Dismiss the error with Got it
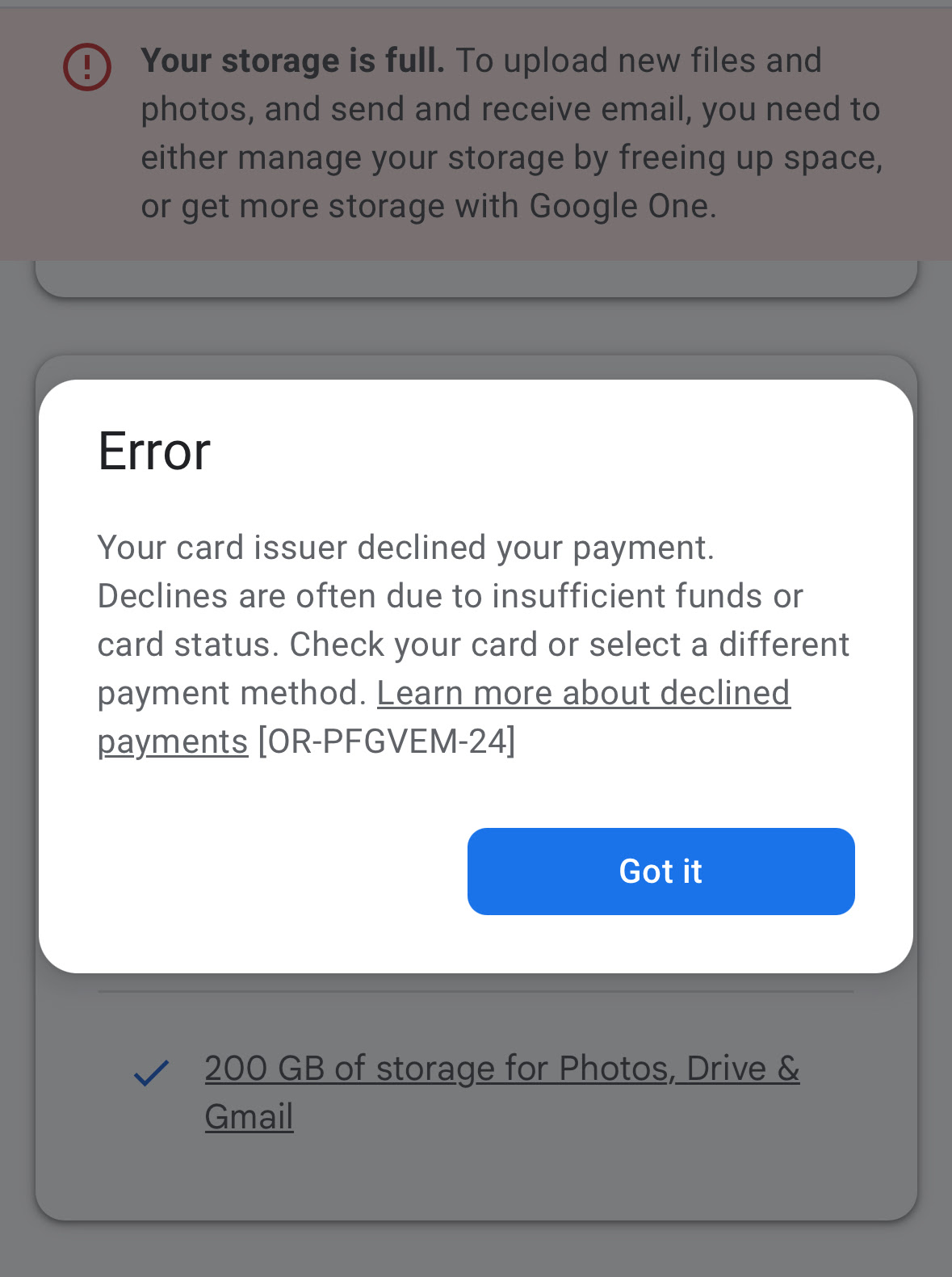 pyautogui.click(x=661, y=871)
